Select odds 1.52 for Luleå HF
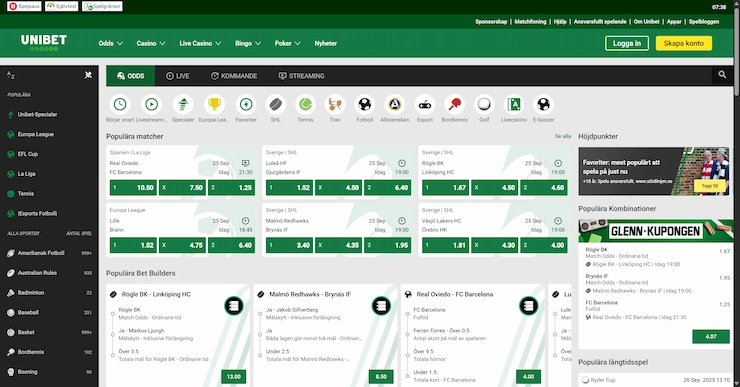This screenshot has width=740, height=387. click(289, 187)
